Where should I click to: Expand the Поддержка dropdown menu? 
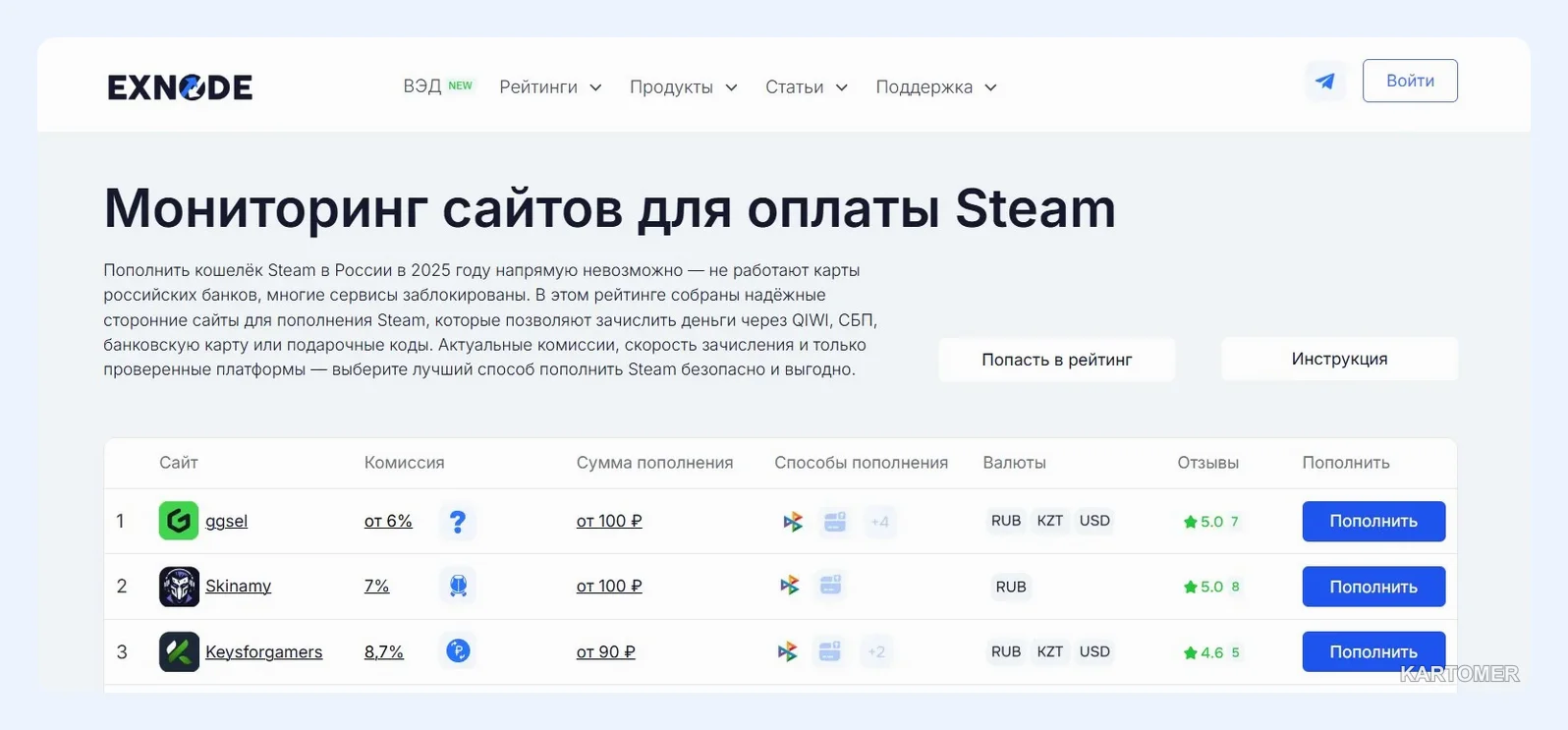coord(936,87)
